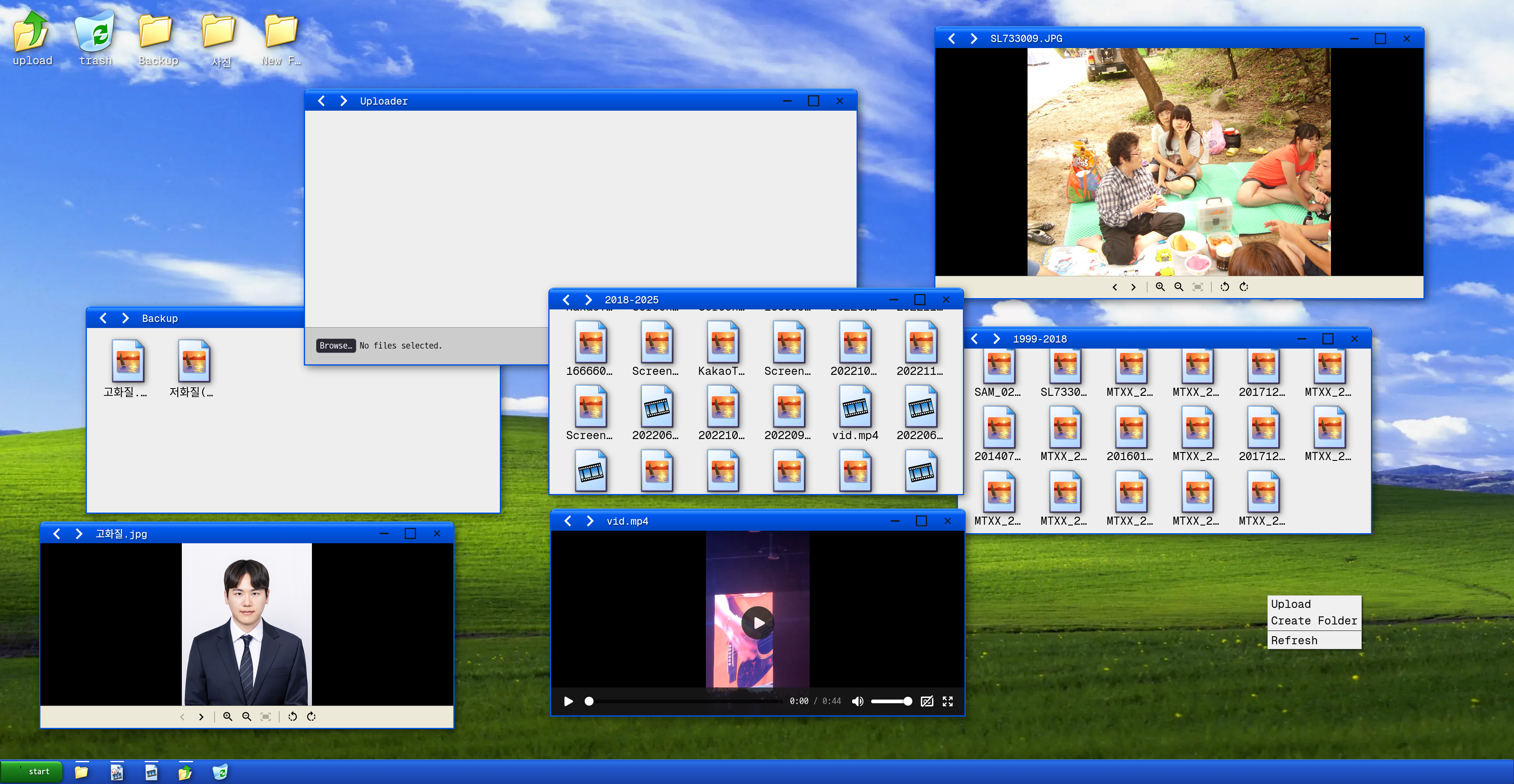Image resolution: width=1514 pixels, height=784 pixels.
Task: Select 202211… file in 2018-2025 window
Action: pyautogui.click(x=921, y=349)
